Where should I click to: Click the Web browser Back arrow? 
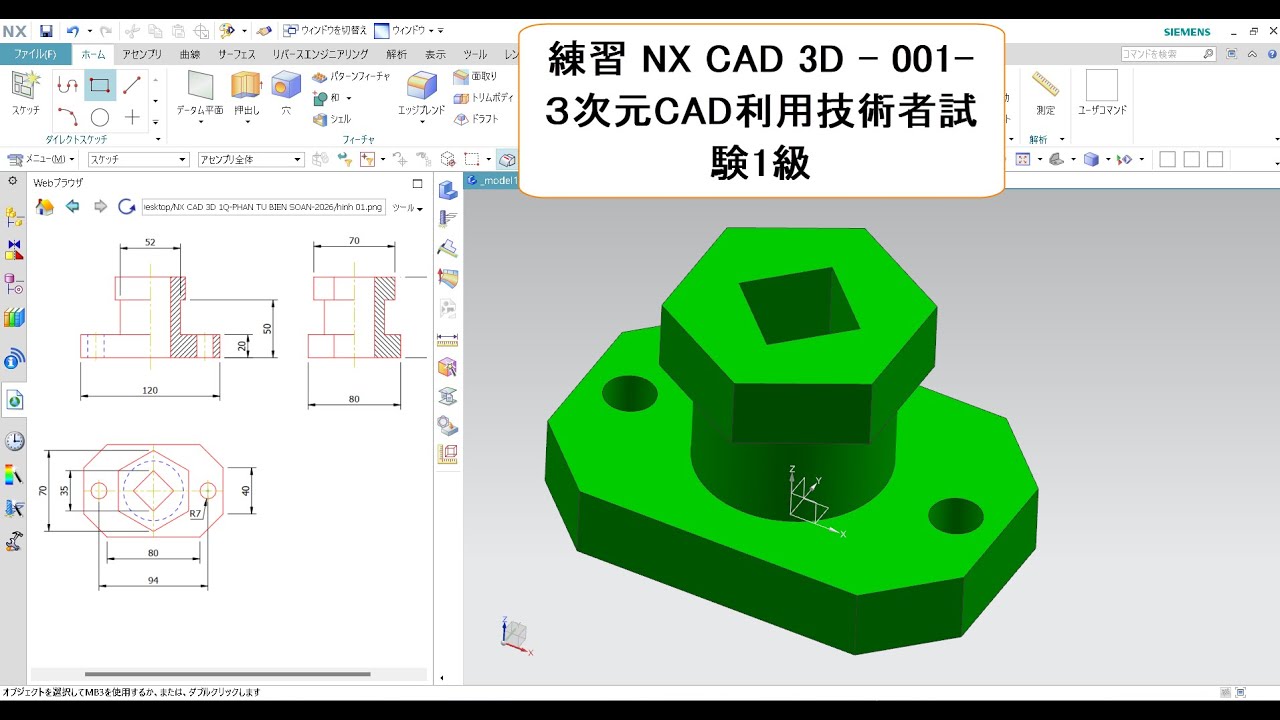click(x=72, y=206)
